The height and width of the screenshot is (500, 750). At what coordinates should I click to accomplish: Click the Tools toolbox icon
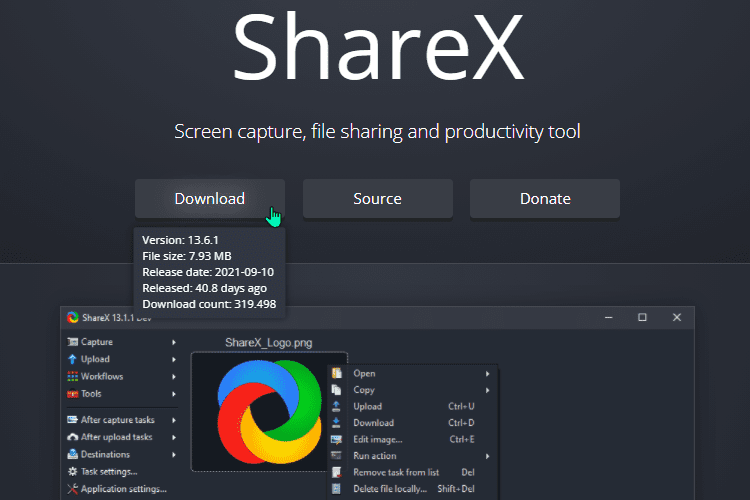73,394
